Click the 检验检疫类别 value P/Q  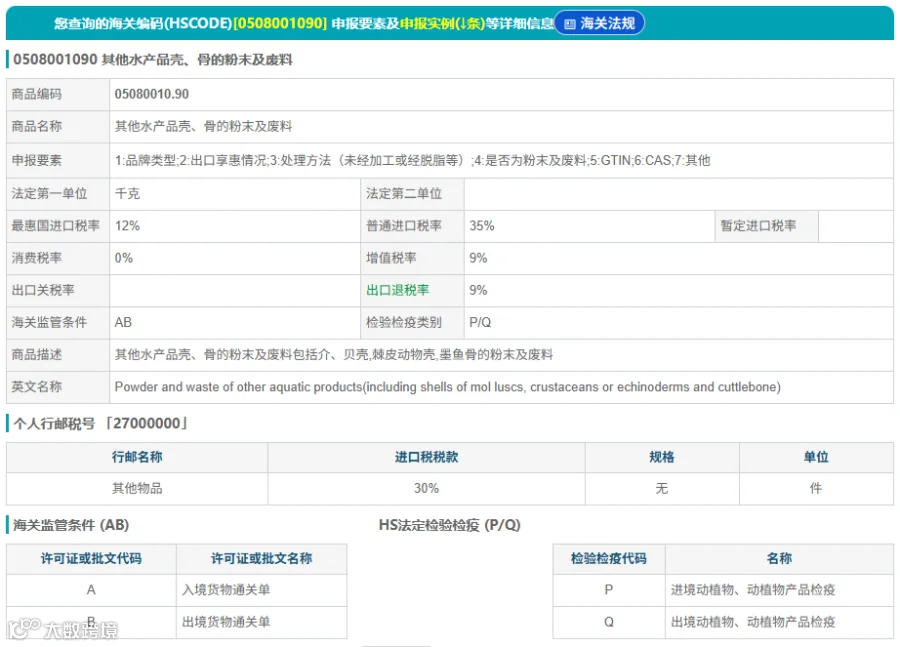(x=480, y=322)
